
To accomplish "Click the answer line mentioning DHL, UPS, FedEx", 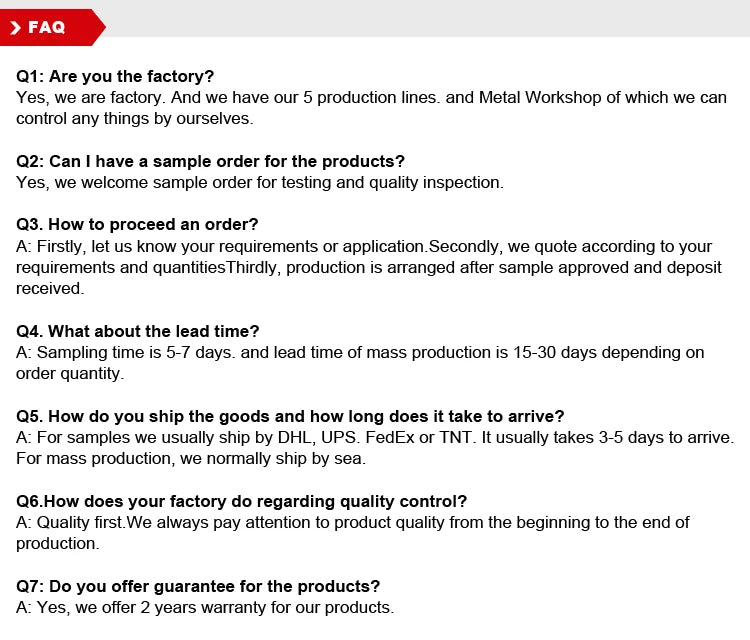I will pyautogui.click(x=375, y=437).
